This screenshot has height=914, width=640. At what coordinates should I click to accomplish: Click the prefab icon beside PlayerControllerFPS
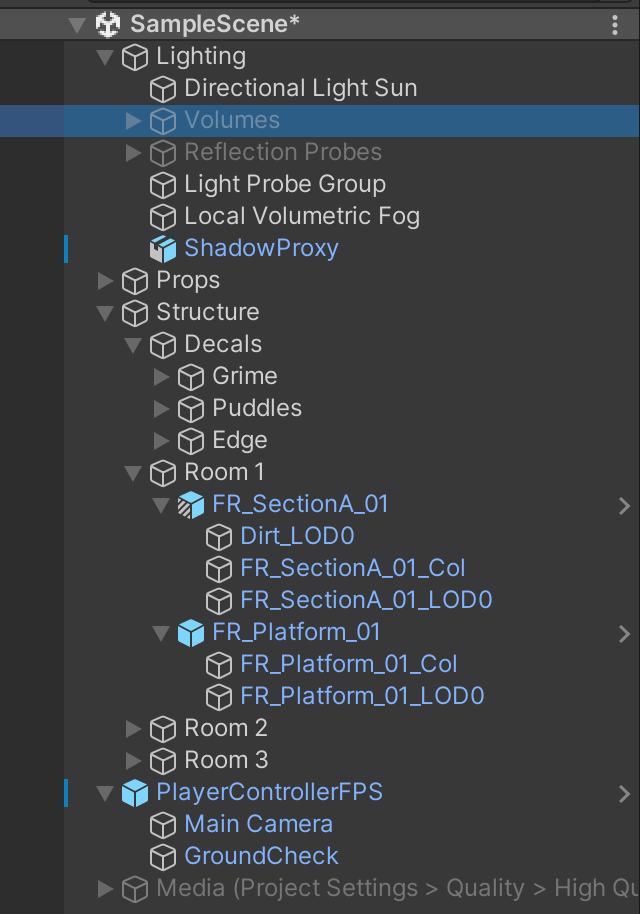[134, 792]
